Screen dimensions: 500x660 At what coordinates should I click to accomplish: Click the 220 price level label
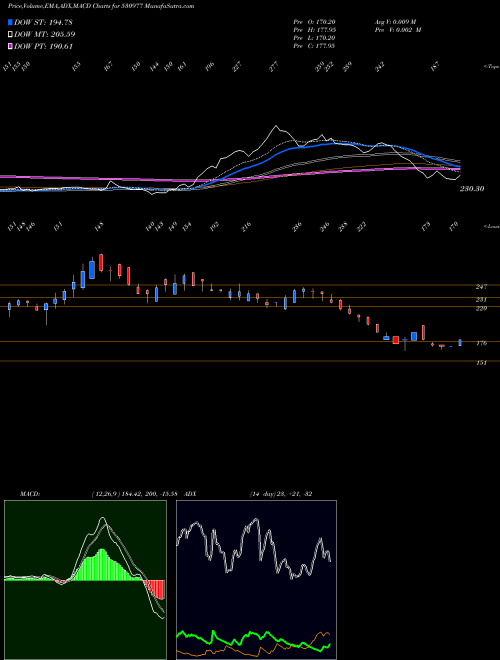coord(481,309)
